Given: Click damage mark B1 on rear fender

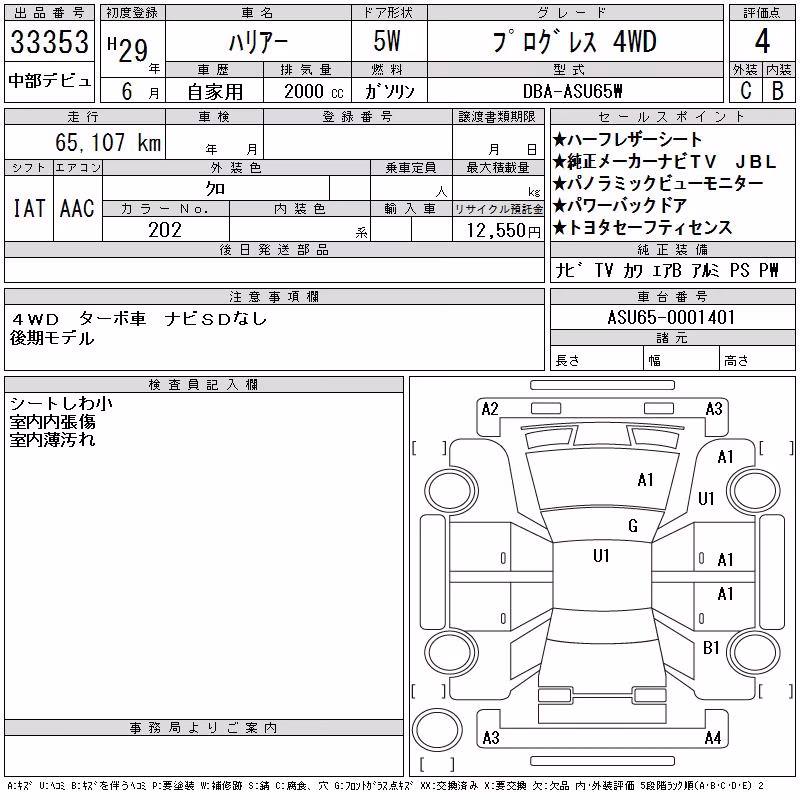Looking at the screenshot, I should (711, 647).
